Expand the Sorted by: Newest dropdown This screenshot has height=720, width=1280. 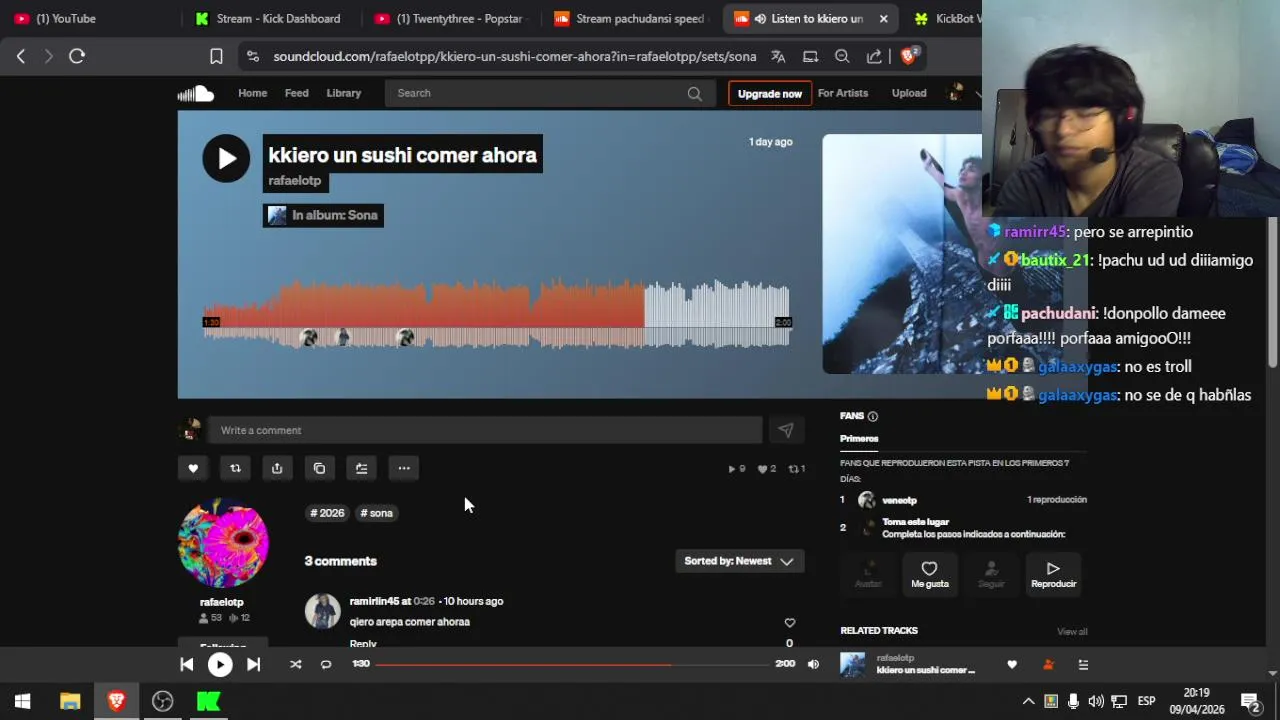pyautogui.click(x=739, y=561)
